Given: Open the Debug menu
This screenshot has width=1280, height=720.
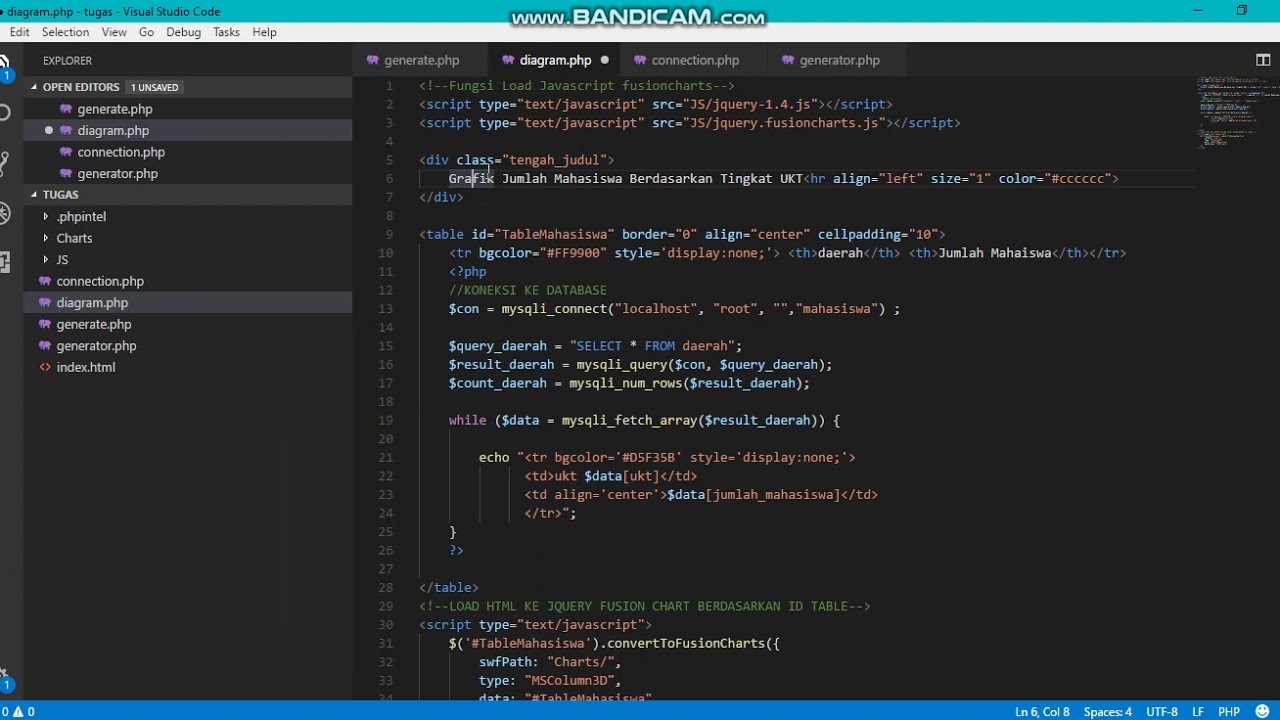Looking at the screenshot, I should [183, 32].
